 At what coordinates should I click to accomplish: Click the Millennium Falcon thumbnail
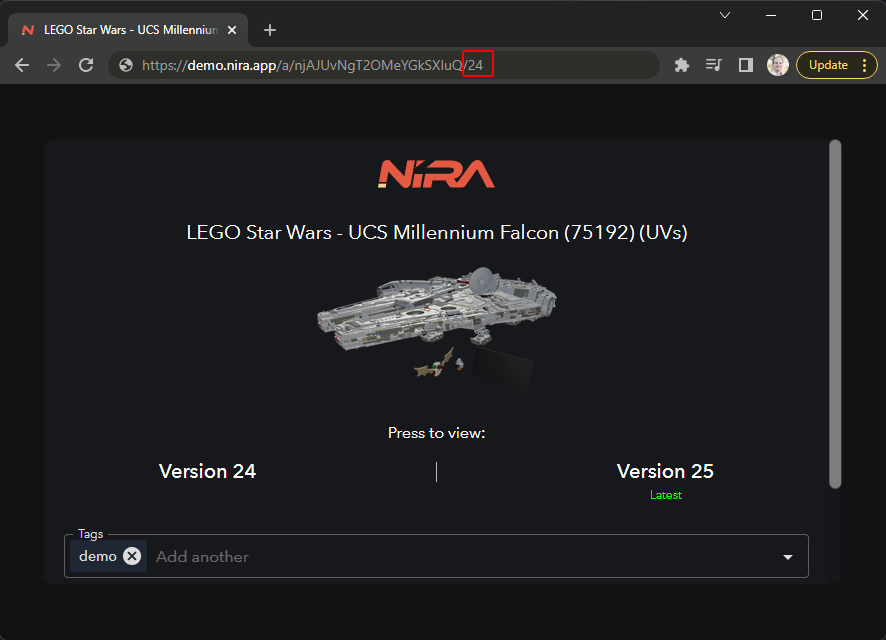click(437, 329)
